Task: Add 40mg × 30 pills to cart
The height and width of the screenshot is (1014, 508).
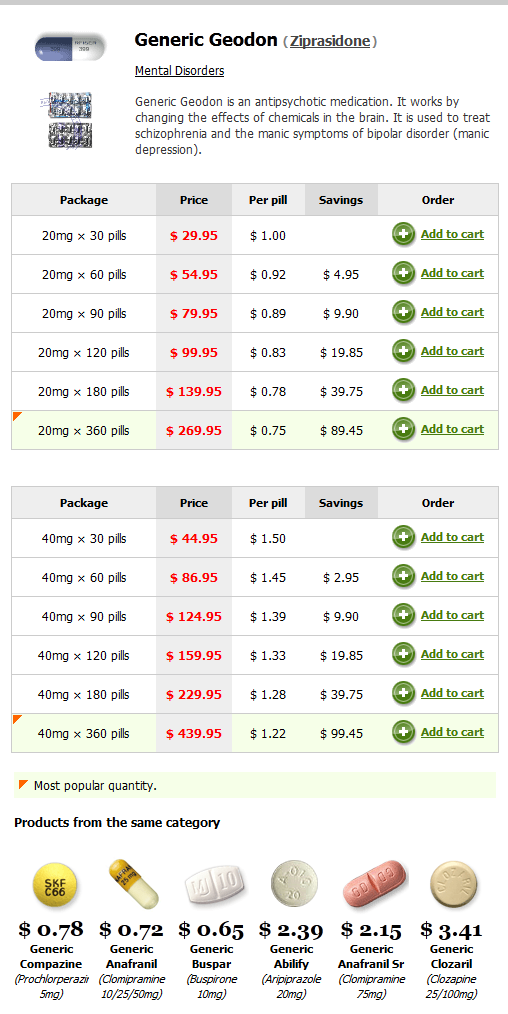Action: tap(452, 537)
